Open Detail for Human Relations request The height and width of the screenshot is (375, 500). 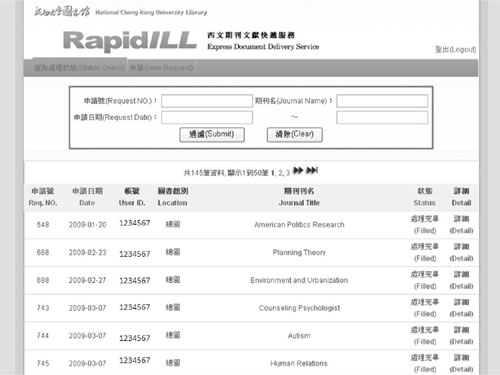pyautogui.click(x=461, y=363)
